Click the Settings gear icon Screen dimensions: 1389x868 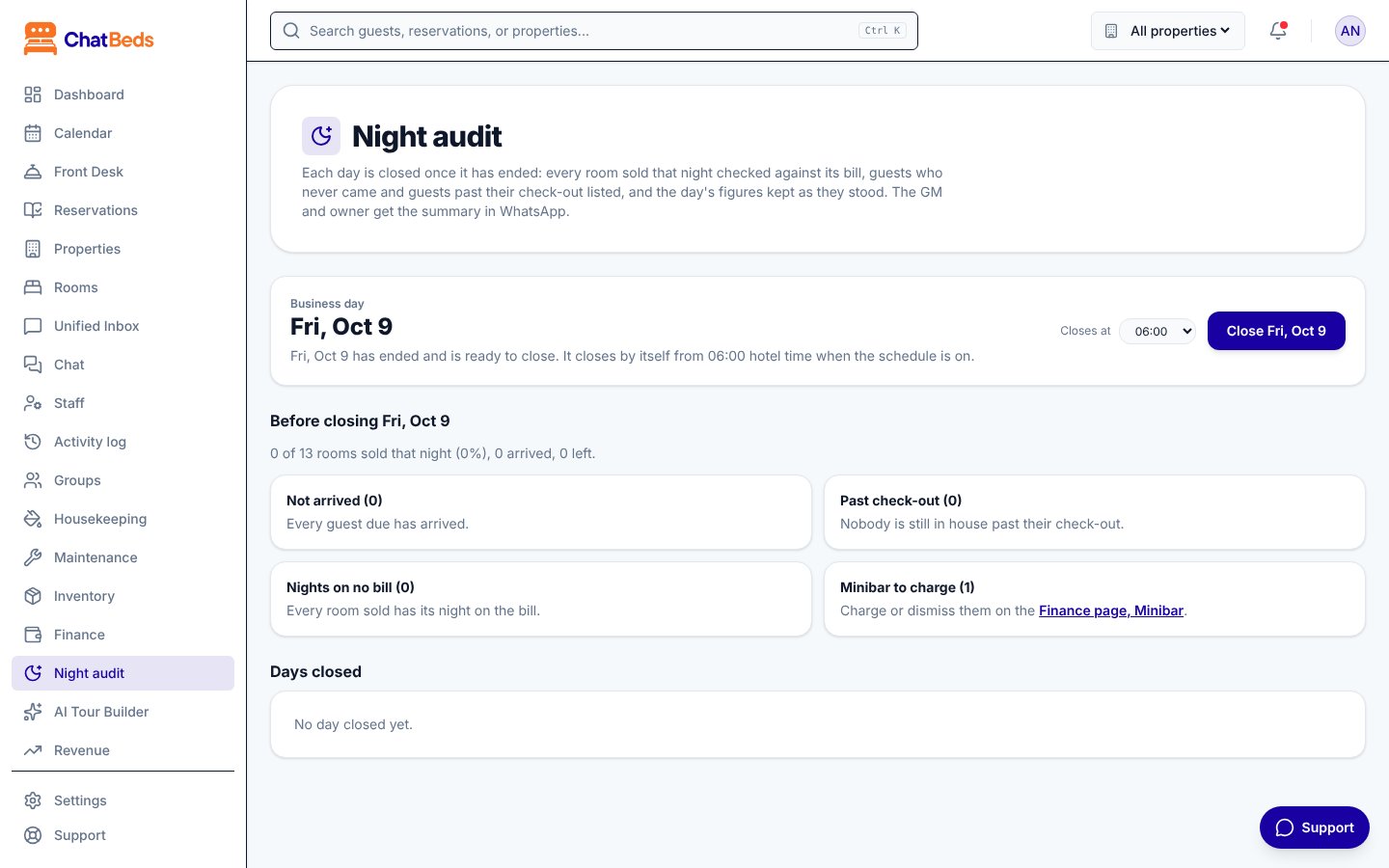point(33,800)
